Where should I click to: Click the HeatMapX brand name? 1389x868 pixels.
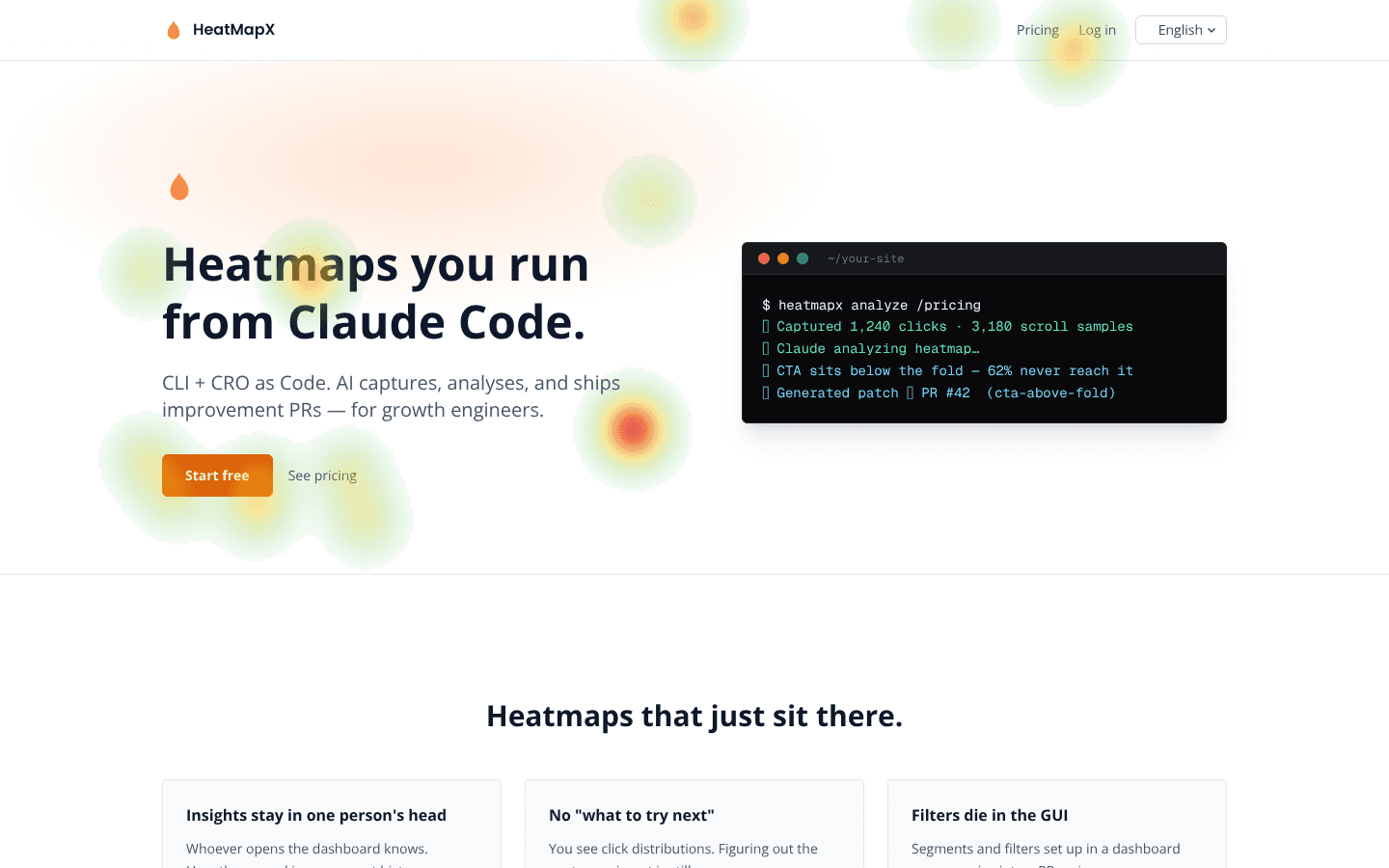[233, 30]
